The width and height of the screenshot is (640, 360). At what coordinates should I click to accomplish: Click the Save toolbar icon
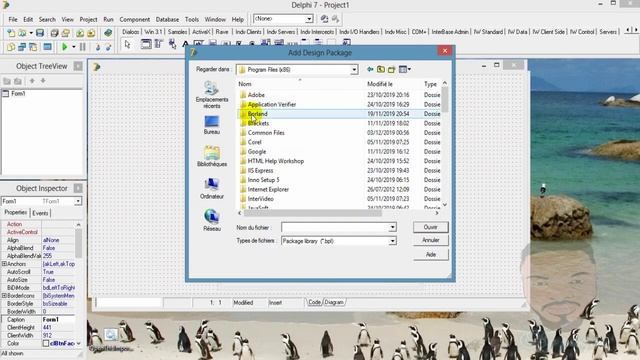(40, 33)
